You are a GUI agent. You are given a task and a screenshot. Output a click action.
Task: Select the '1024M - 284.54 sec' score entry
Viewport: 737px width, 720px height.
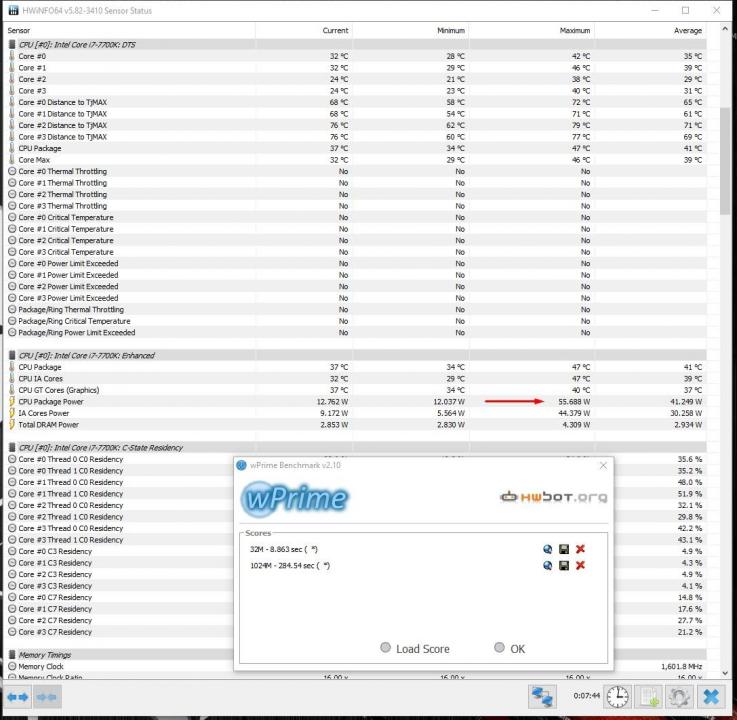point(290,565)
